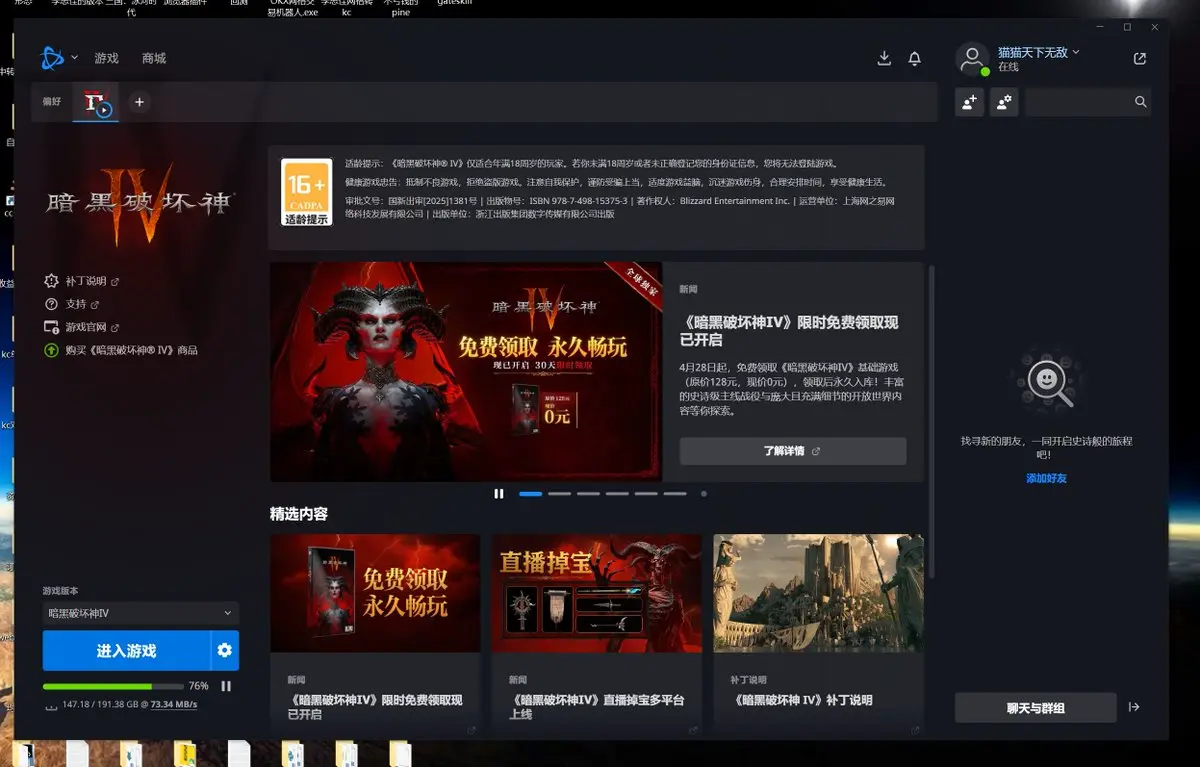
Task: Collapse the social panel arrow icon
Action: point(1134,707)
